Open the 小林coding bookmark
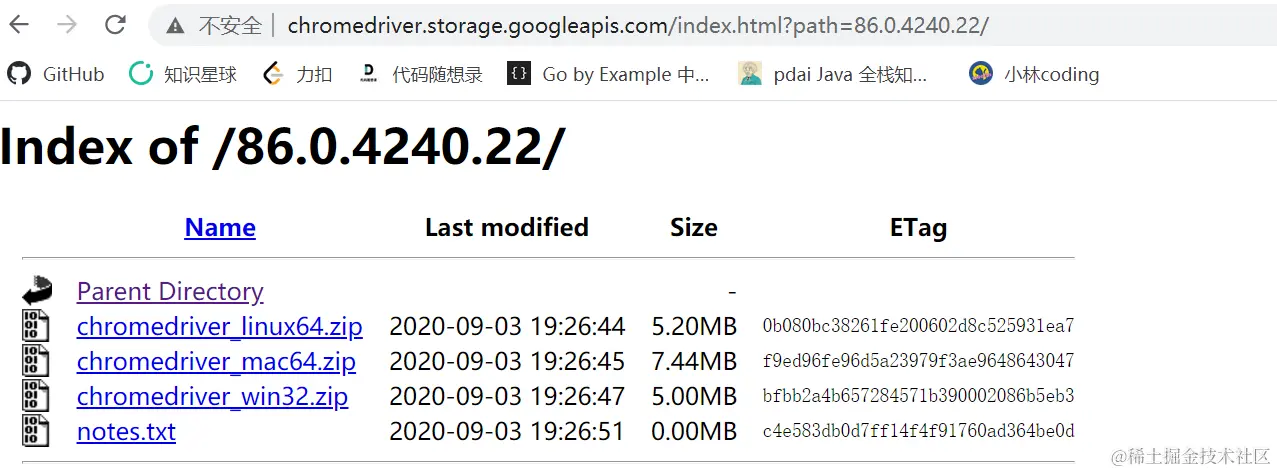The image size is (1277, 473). click(1034, 74)
